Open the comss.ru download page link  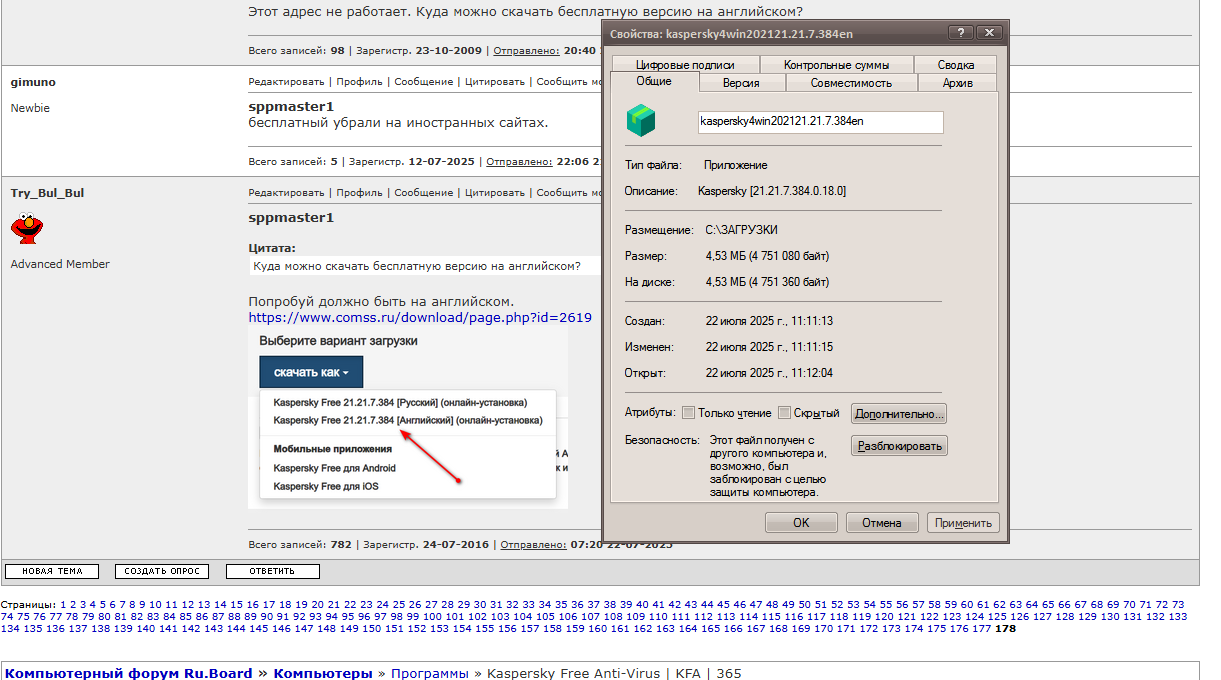coord(420,318)
